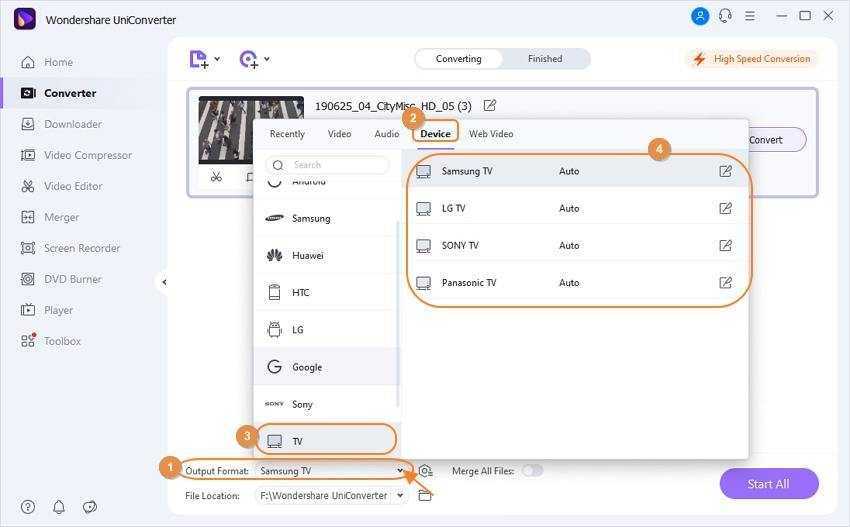This screenshot has height=527, width=850.
Task: Select the Finished tab
Action: [545, 59]
